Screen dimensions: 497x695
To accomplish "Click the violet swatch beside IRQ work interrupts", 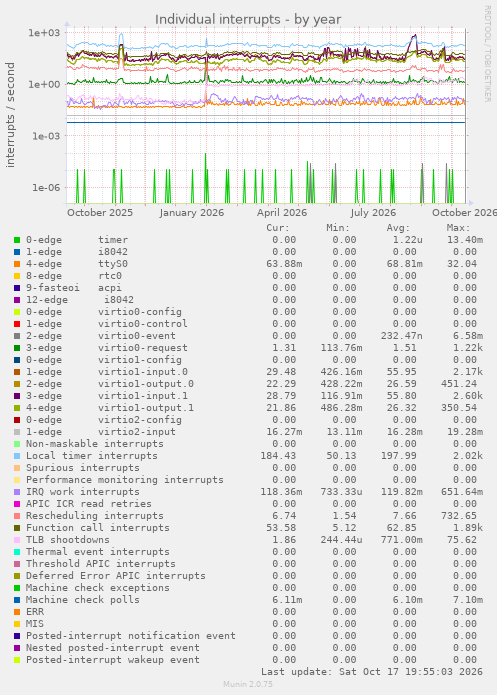I will tap(17, 492).
